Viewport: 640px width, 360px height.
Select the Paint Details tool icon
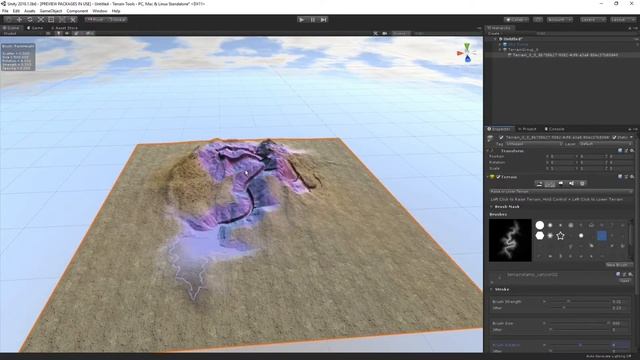[571, 184]
